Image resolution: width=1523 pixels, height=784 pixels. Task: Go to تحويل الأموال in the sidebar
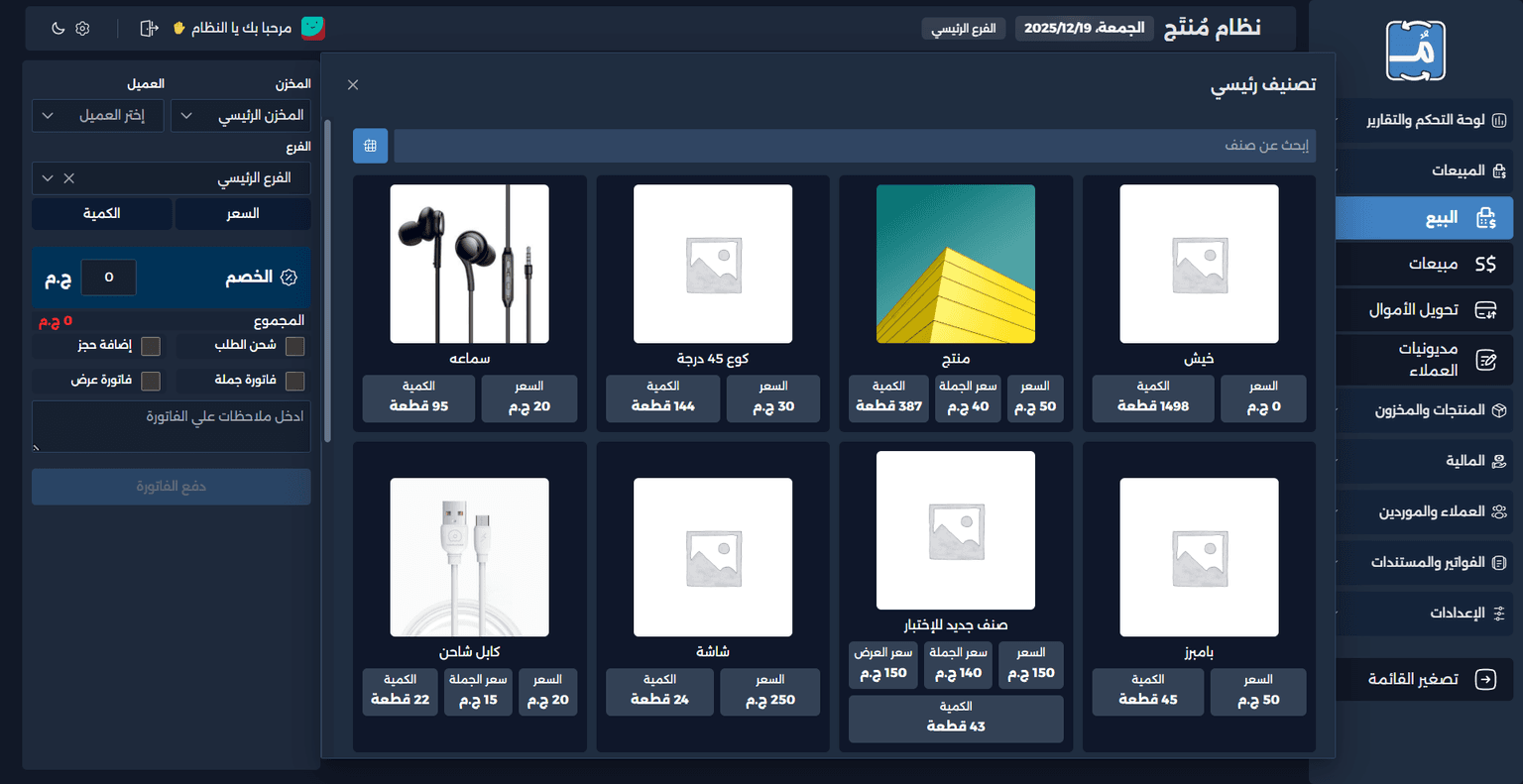tap(1414, 310)
